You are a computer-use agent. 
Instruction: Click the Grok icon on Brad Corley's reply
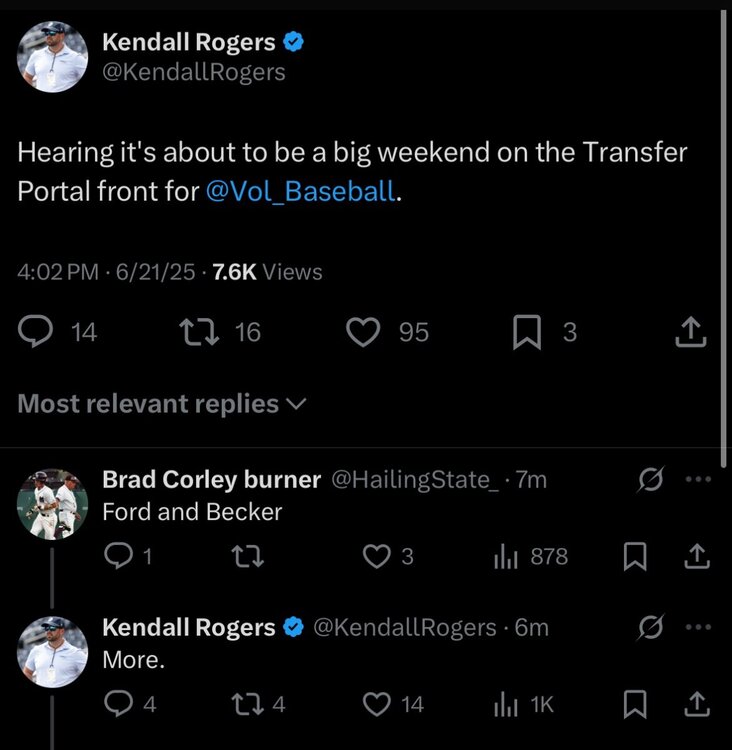click(x=651, y=481)
